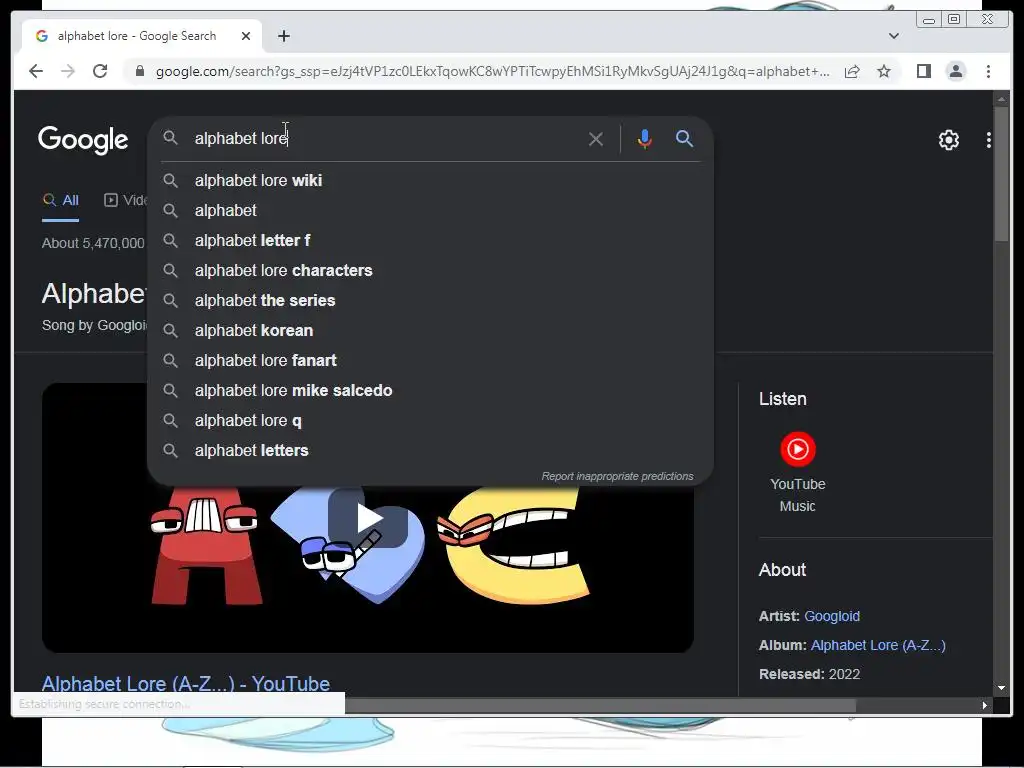Click the share page icon in address bar
The height and width of the screenshot is (768, 1024).
pyautogui.click(x=852, y=71)
